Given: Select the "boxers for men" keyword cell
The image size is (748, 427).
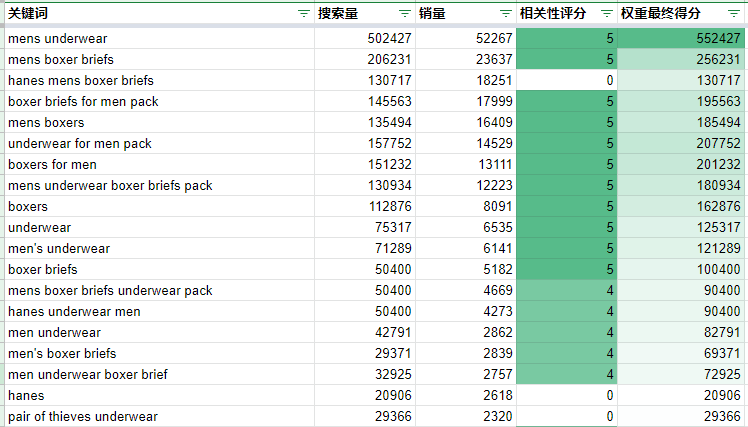Looking at the screenshot, I should (52, 164).
